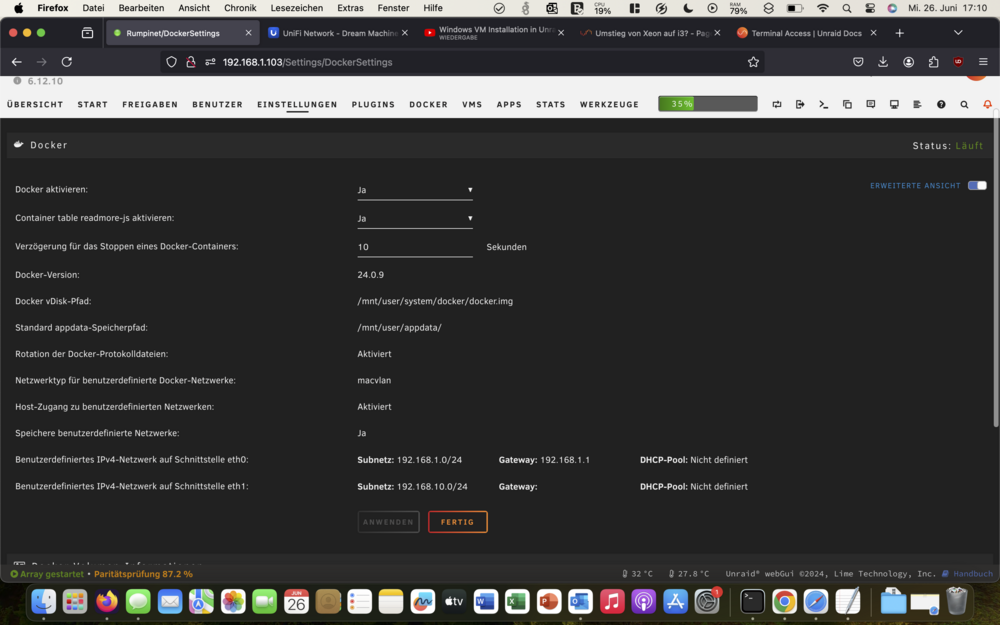Click the macvlan network type value
This screenshot has height=625, width=1000.
pos(374,380)
